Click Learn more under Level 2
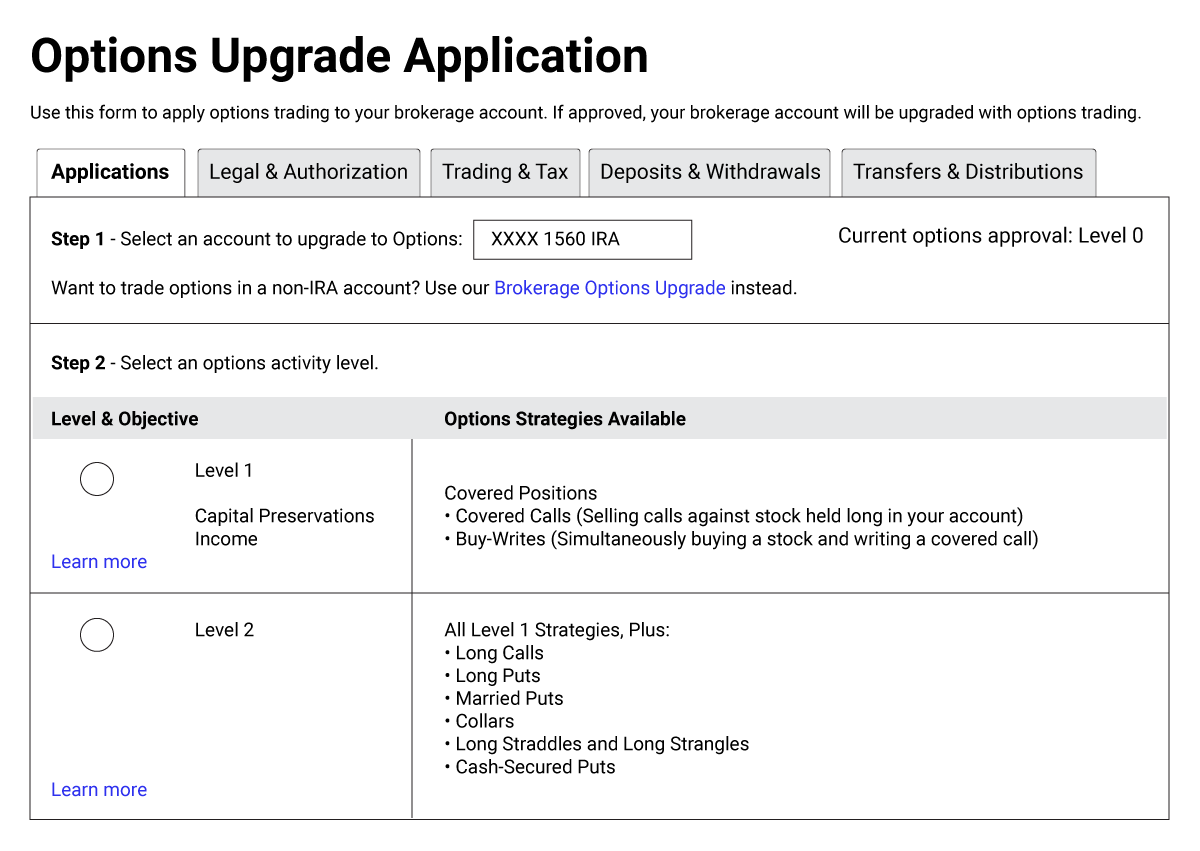 coord(99,790)
